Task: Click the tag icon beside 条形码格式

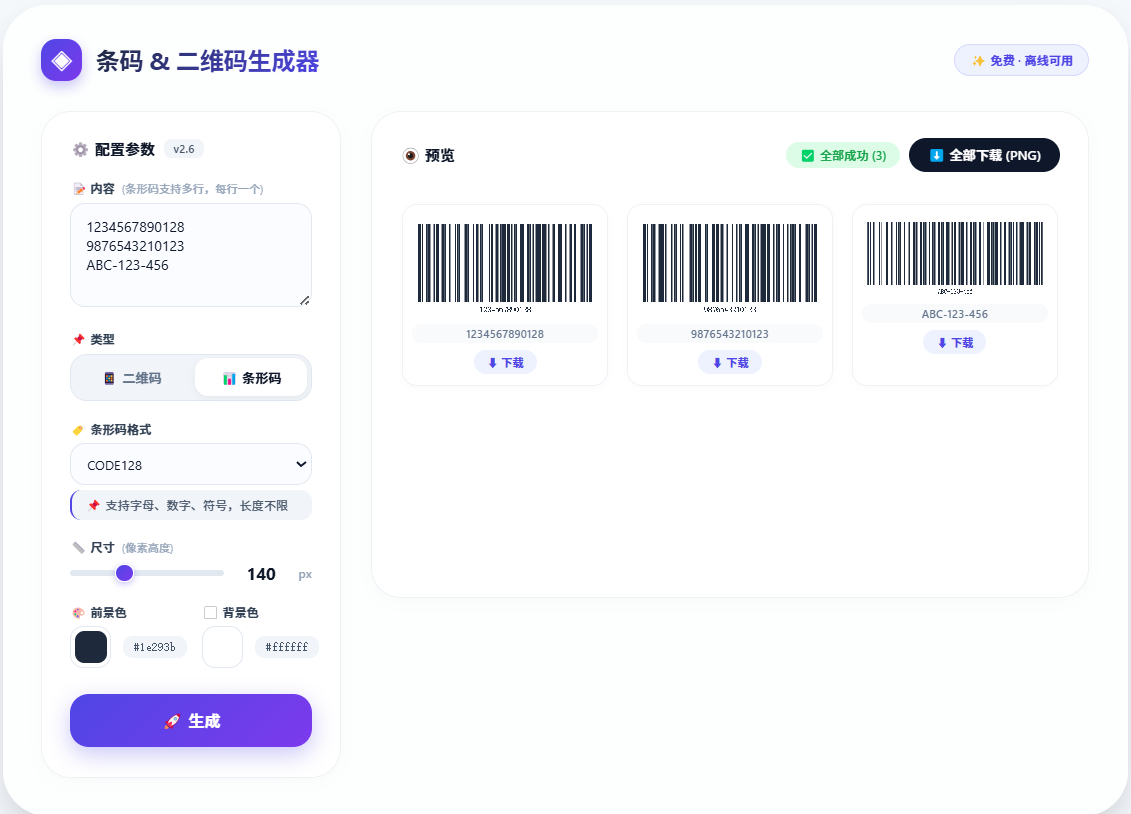Action: pos(79,430)
